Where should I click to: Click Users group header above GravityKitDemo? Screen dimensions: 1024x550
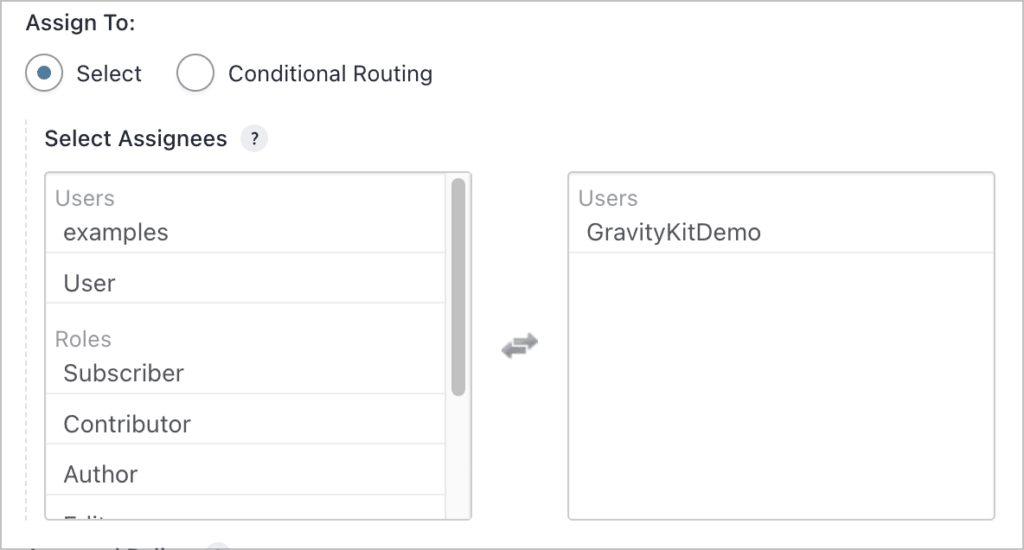tap(608, 198)
